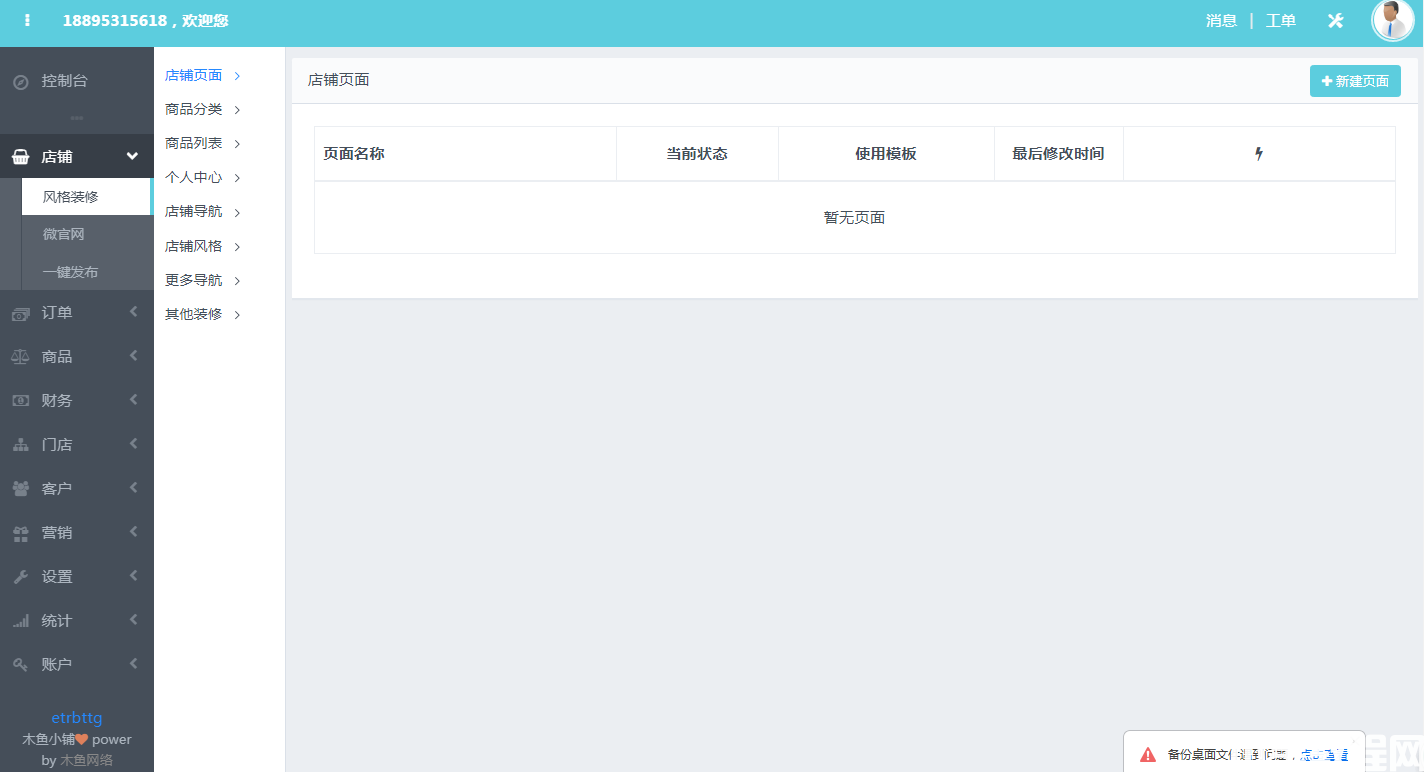Click the 设置 wrench icon

[20, 577]
